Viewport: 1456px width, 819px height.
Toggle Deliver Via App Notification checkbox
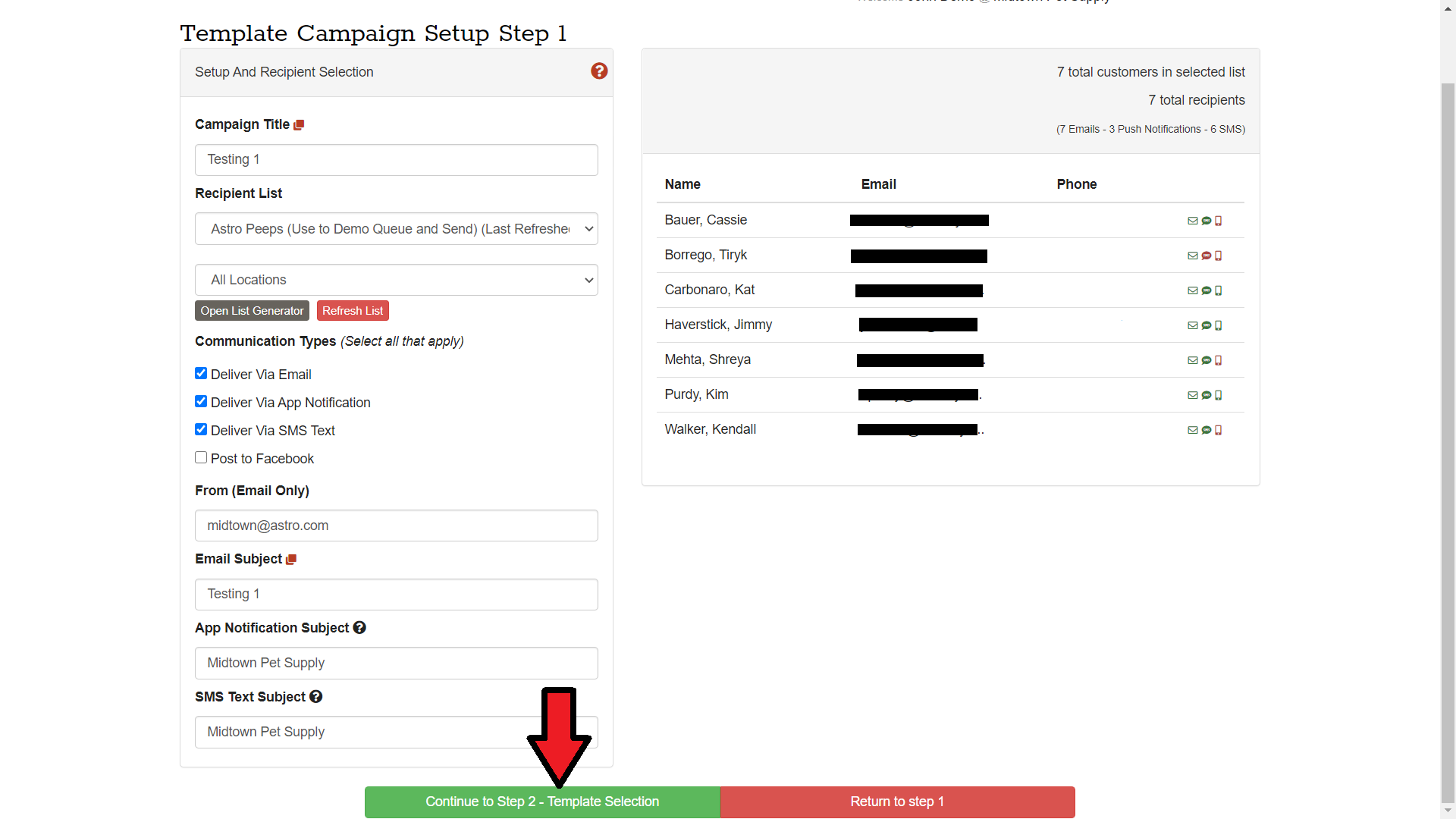(x=201, y=401)
